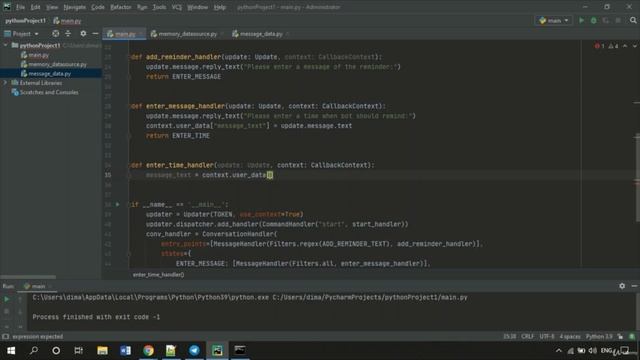
Task: Go to previous highlighted error arrow
Action: [x=625, y=46]
